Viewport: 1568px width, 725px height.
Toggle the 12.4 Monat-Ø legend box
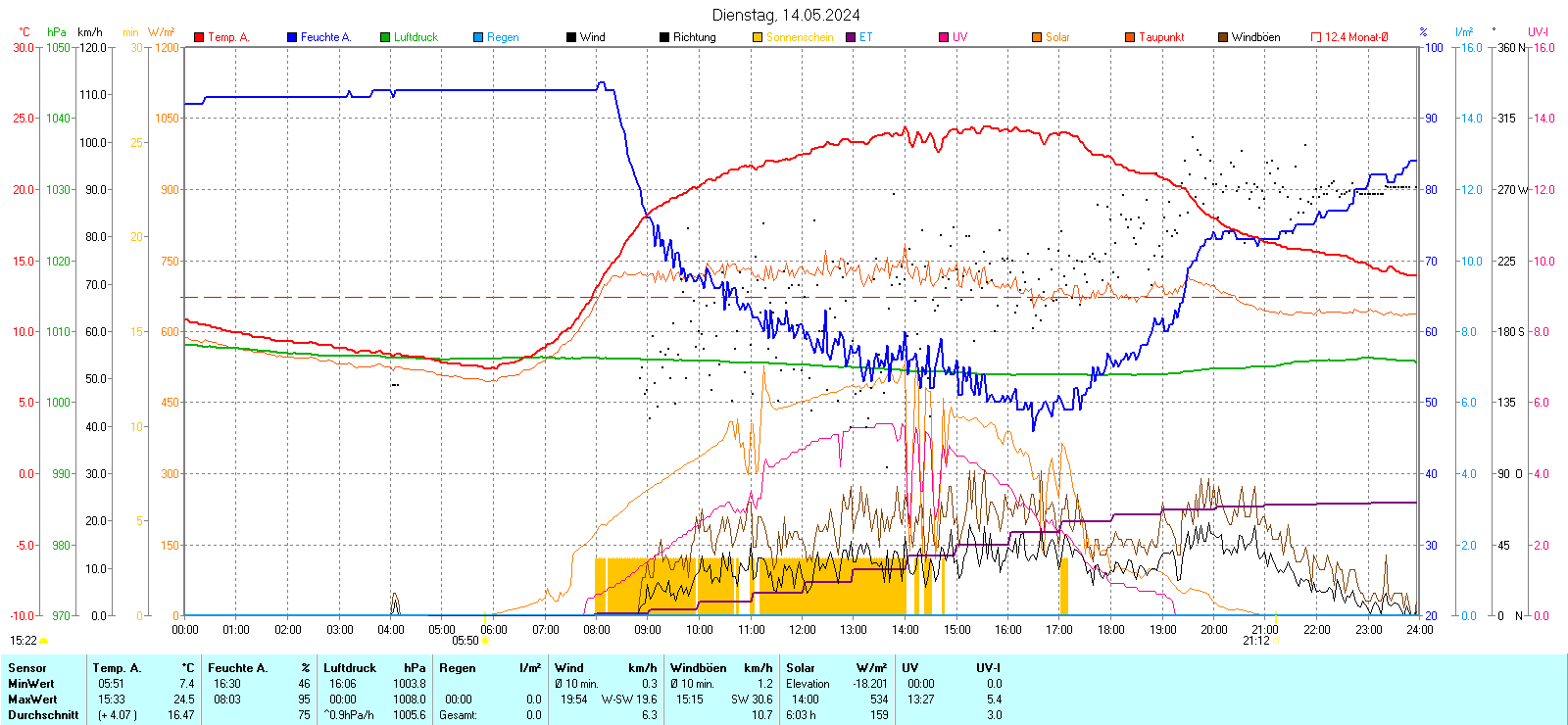[1316, 37]
